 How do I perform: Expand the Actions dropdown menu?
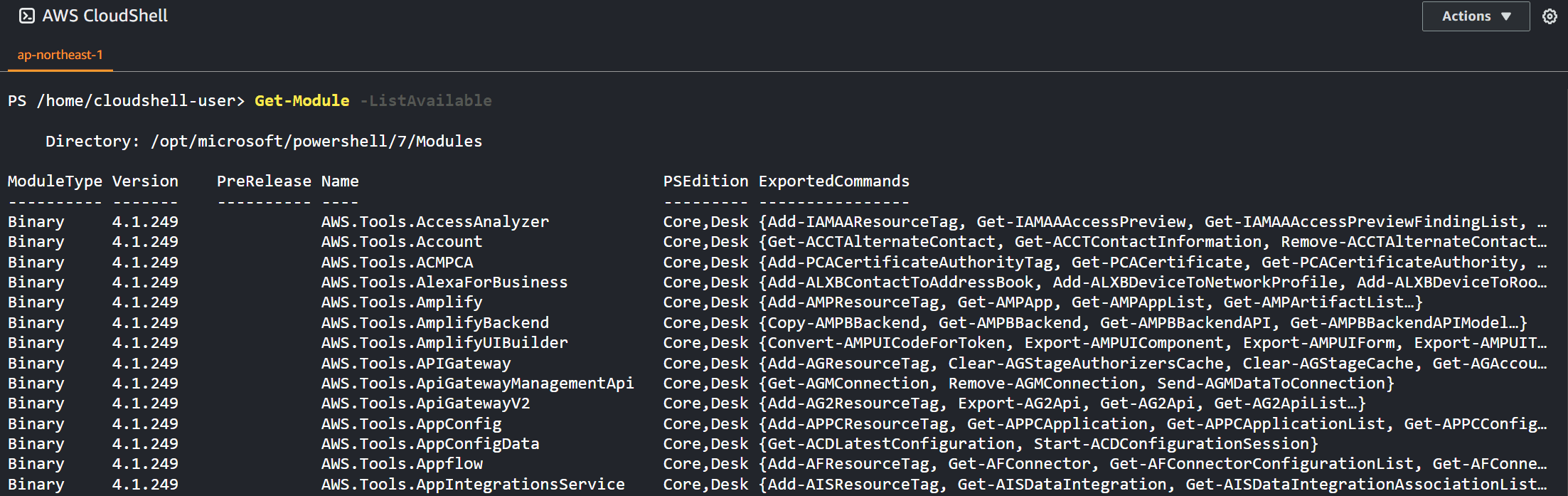point(1476,16)
